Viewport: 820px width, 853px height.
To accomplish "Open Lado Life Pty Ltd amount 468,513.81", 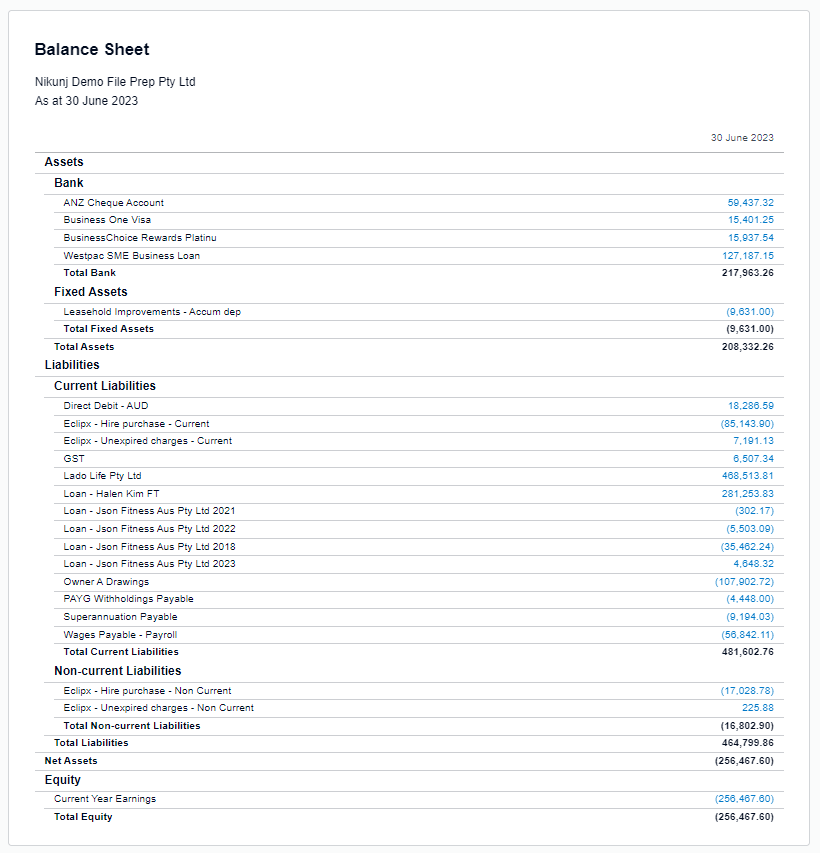I will [x=748, y=475].
